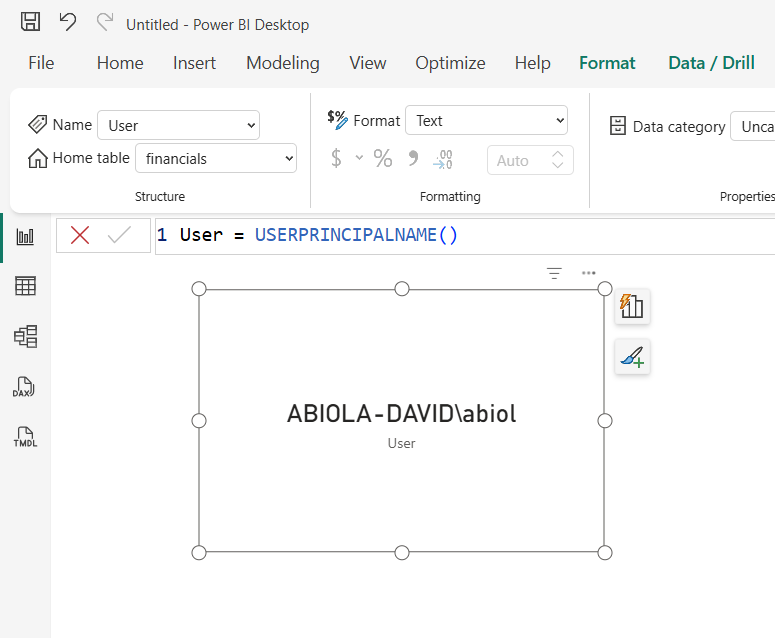Expand the Home table dropdown financials
Viewport: 775px width, 638px height.
click(216, 158)
